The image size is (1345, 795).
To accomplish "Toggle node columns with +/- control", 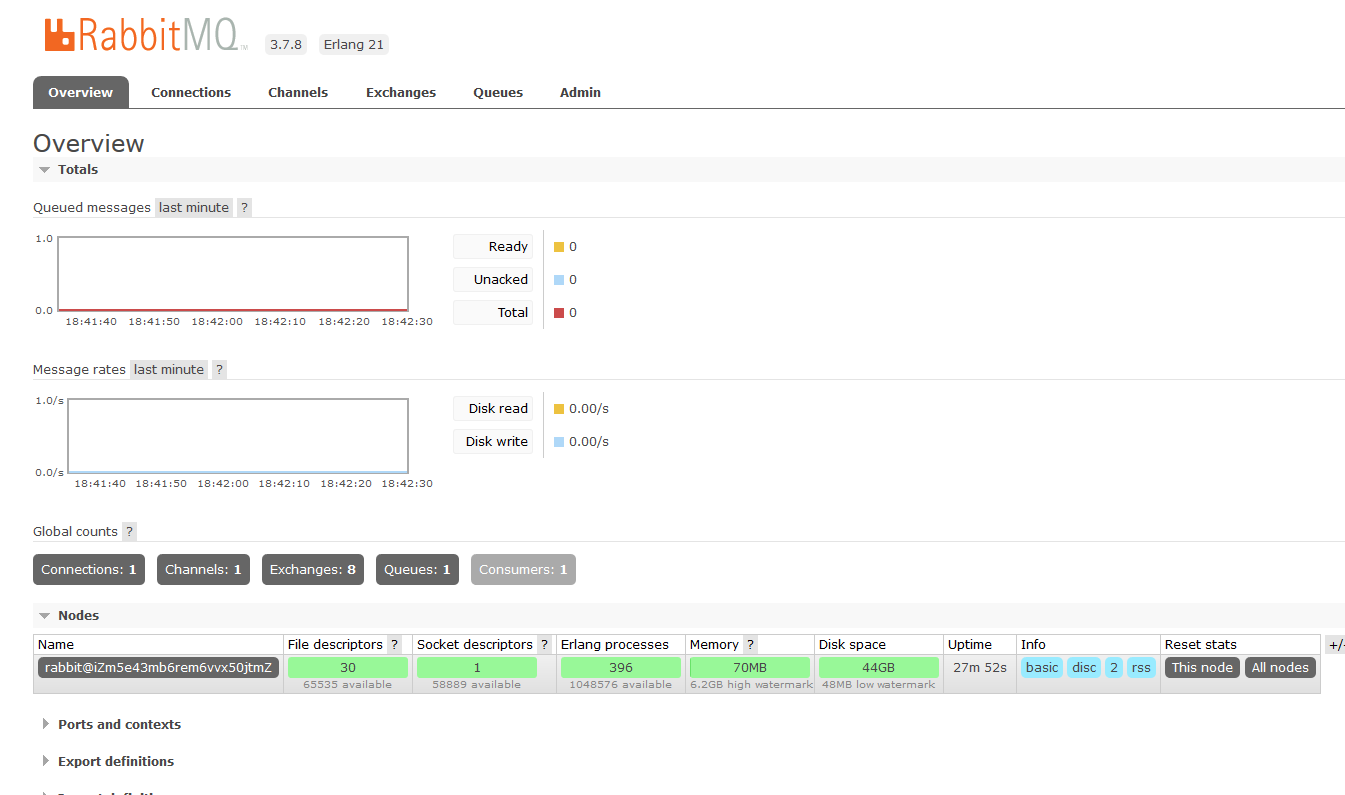I will pos(1335,644).
